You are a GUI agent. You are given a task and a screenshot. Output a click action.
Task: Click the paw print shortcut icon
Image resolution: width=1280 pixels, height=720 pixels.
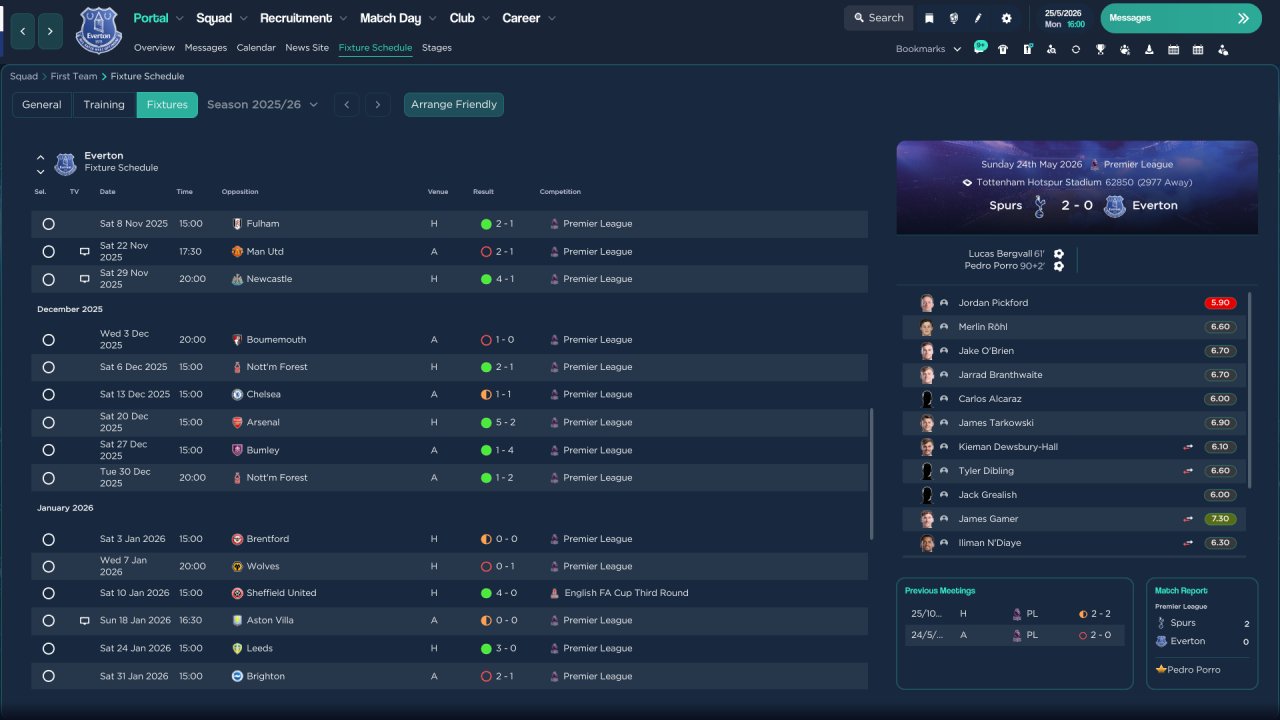click(x=1125, y=49)
